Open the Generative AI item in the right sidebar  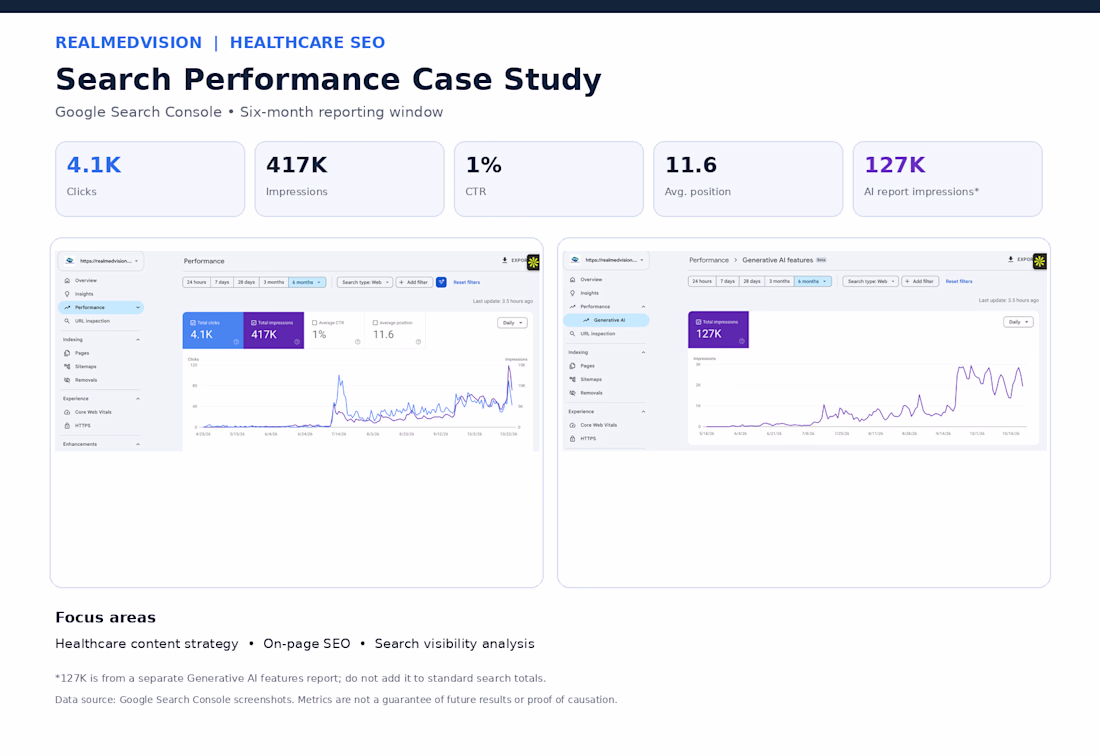(607, 320)
